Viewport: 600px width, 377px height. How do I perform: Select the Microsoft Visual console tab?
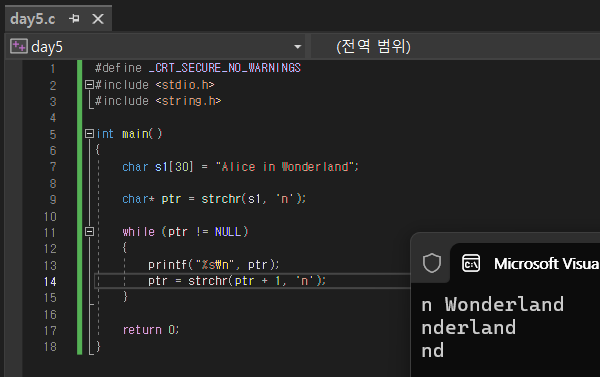525,264
